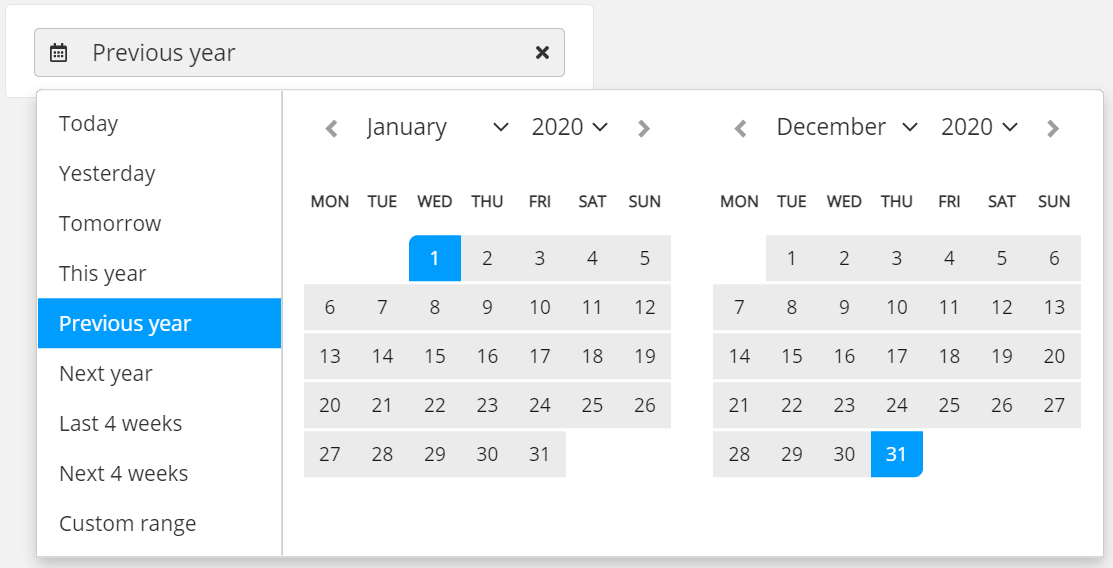Screen dimensions: 1113x568
Task: Open the December month dropdown
Action: click(847, 127)
